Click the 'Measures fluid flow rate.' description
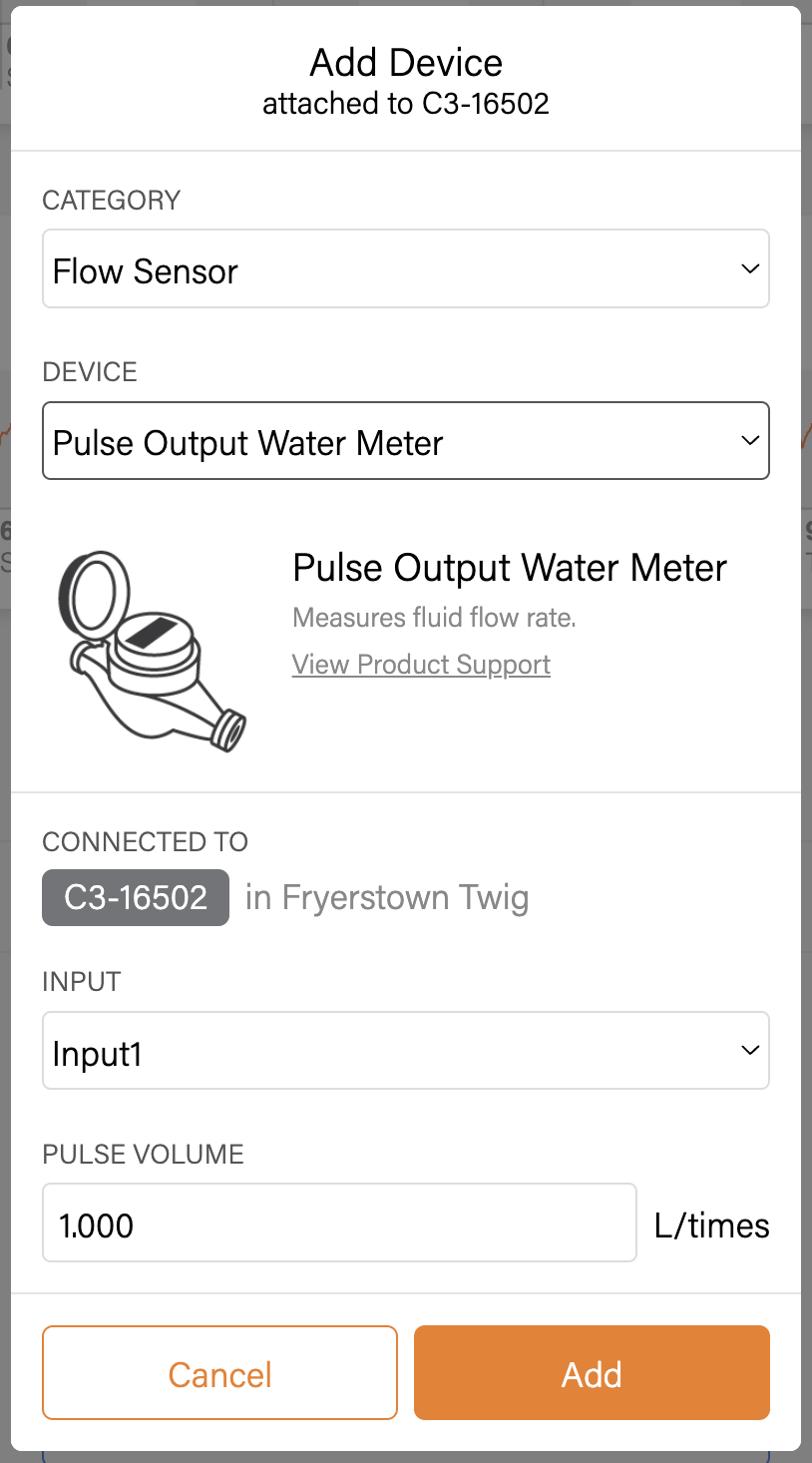Image resolution: width=812 pixels, height=1463 pixels. tap(434, 618)
